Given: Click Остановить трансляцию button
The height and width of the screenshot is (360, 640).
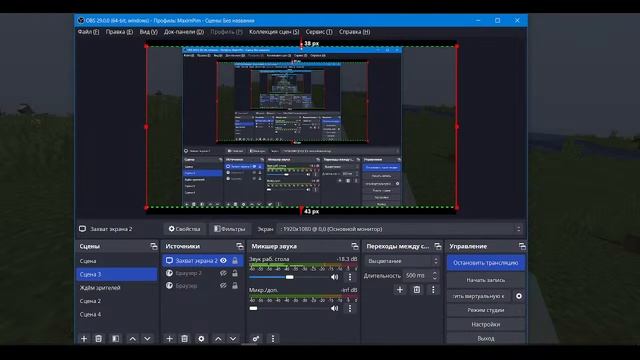Looking at the screenshot, I should point(486,263).
